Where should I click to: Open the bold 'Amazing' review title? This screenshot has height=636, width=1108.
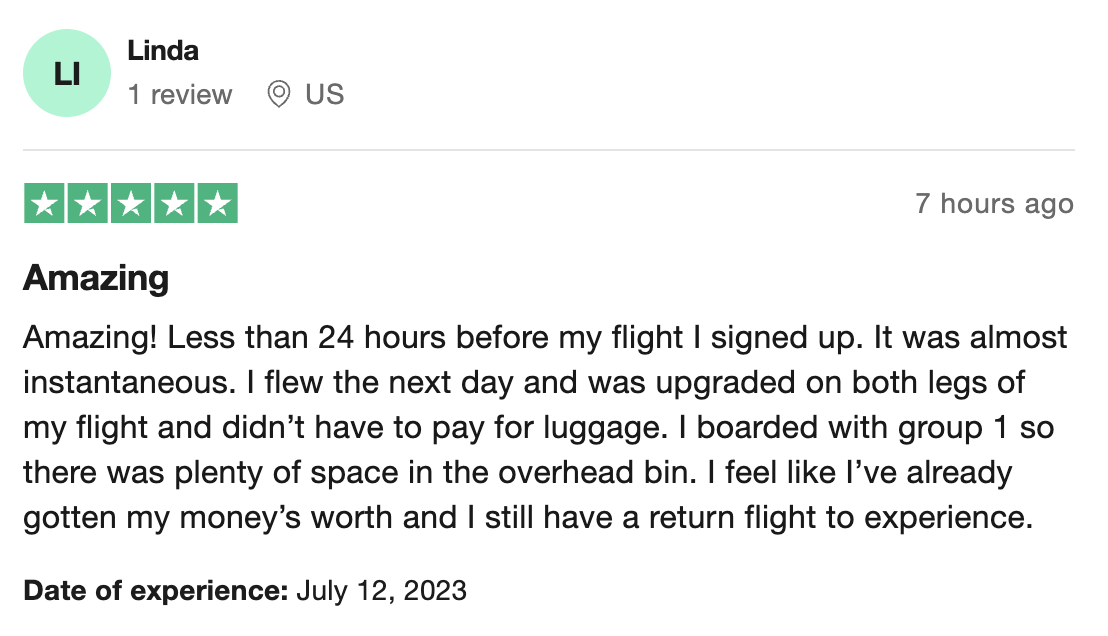(96, 278)
